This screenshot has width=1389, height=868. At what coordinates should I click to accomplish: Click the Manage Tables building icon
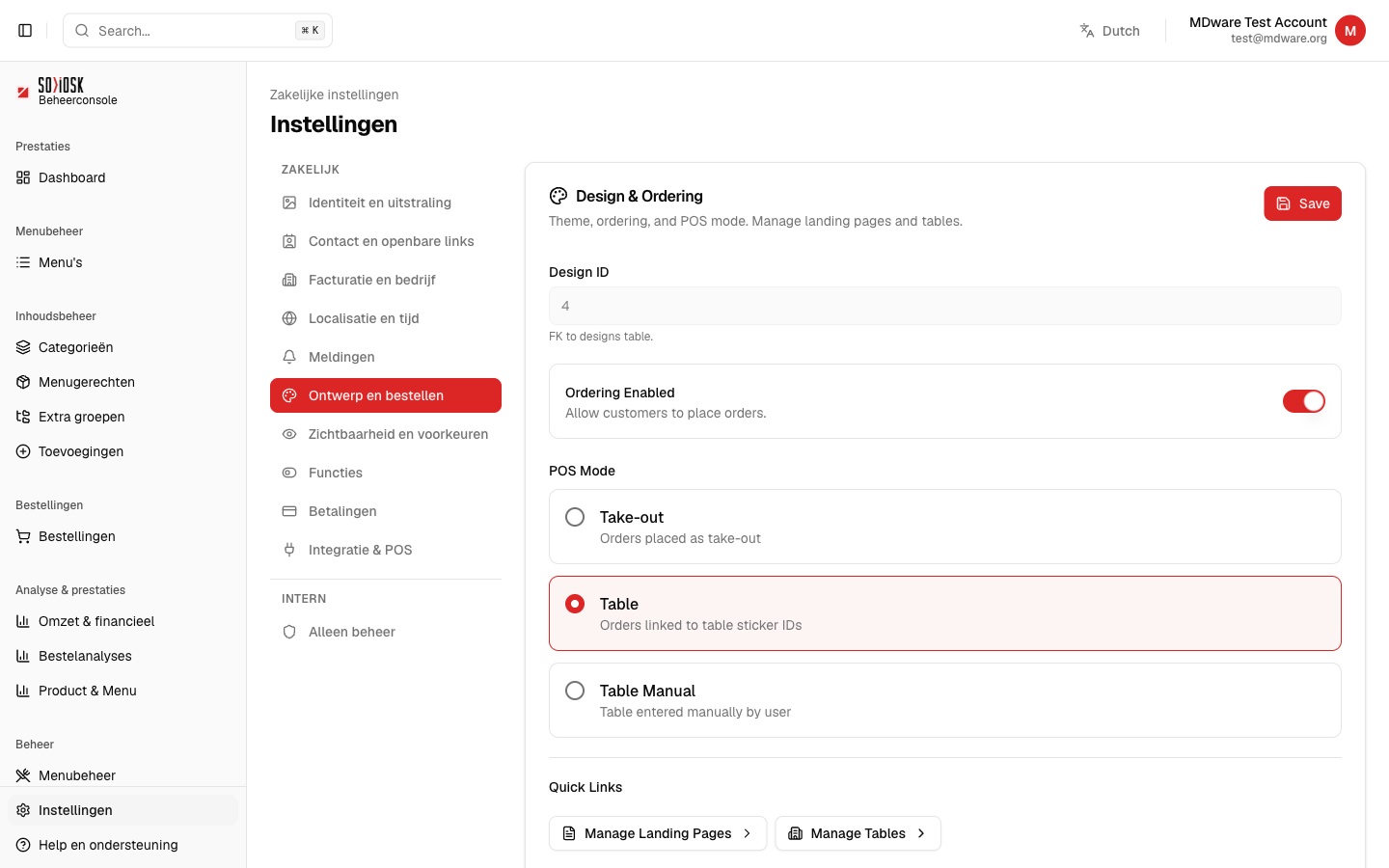click(x=795, y=833)
